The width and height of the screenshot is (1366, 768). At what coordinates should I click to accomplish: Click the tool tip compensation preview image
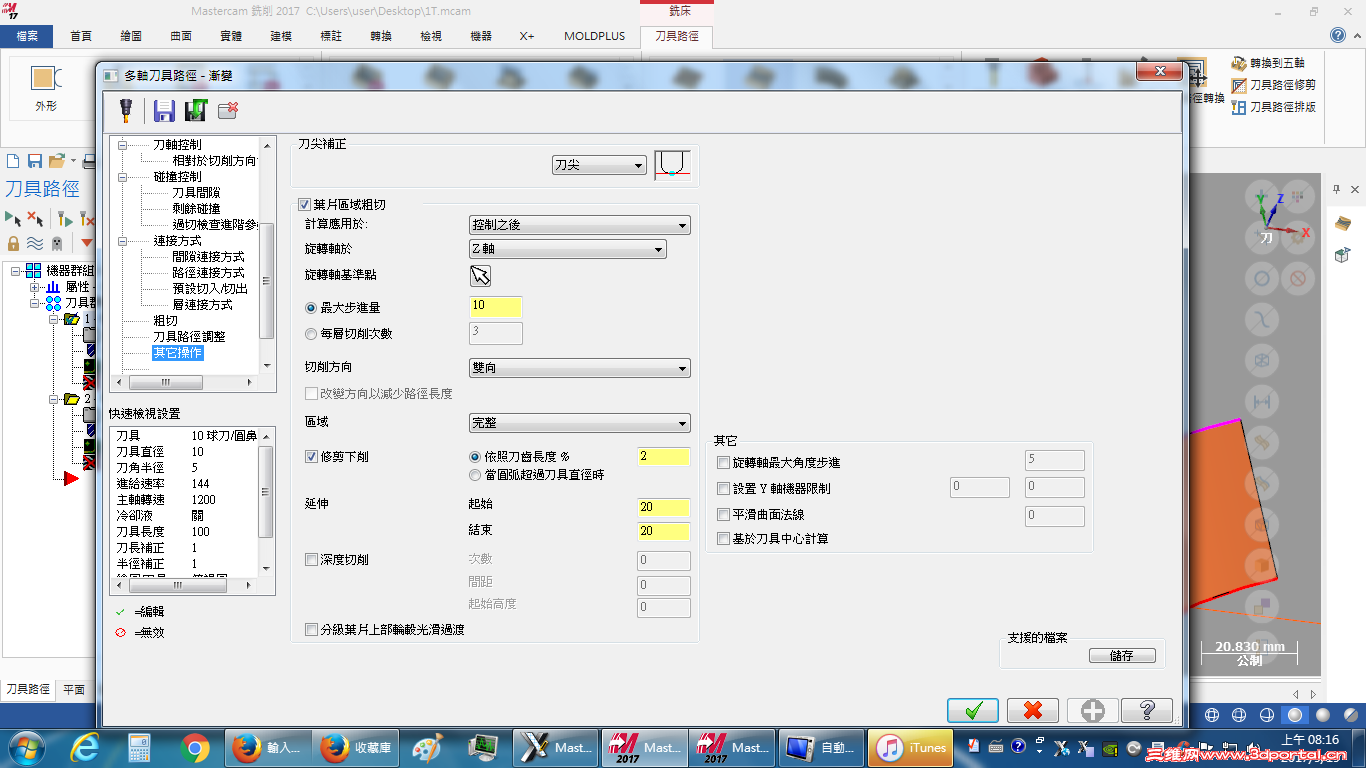click(672, 165)
